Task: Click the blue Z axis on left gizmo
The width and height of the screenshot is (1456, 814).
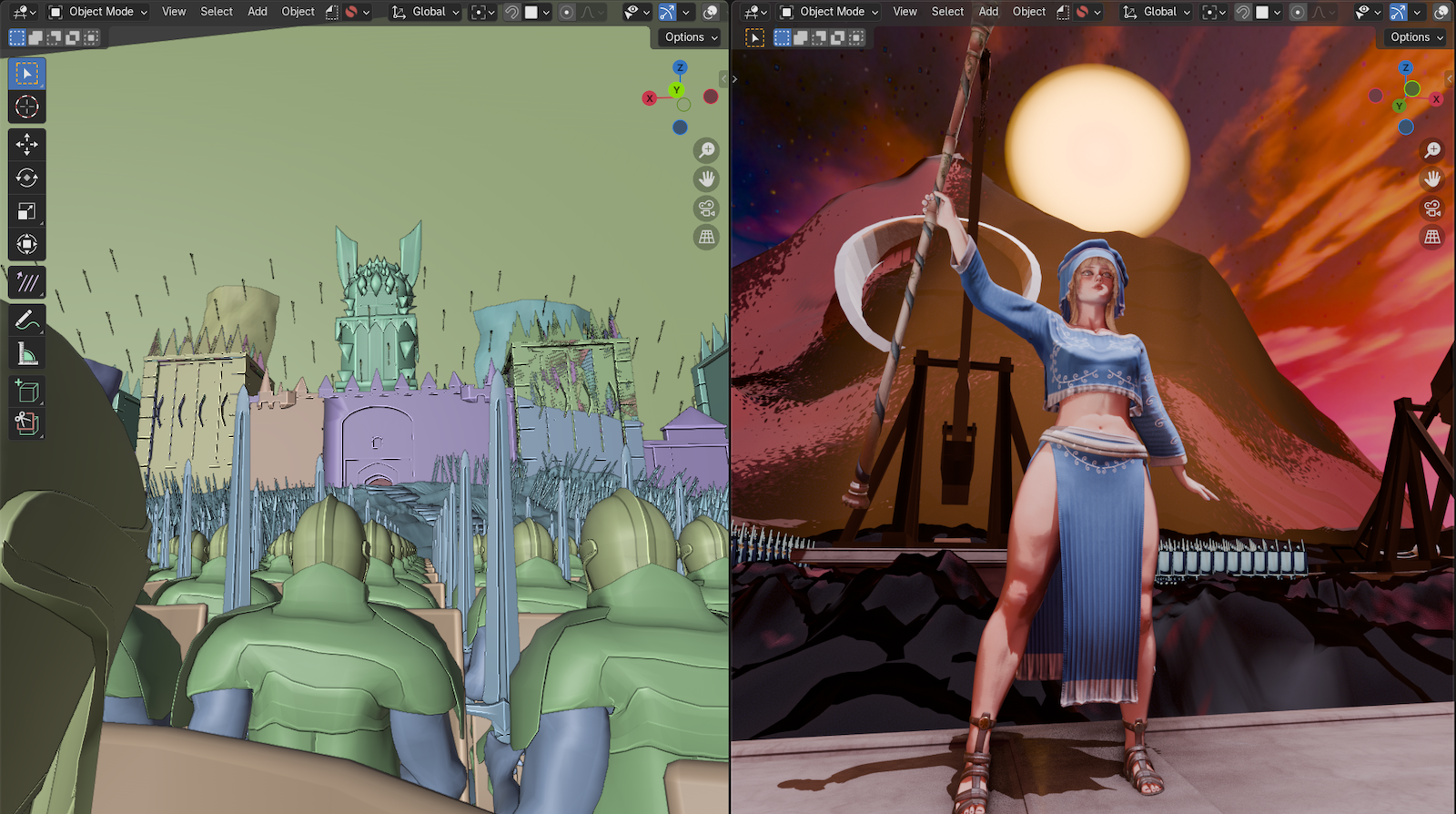Action: point(680,67)
